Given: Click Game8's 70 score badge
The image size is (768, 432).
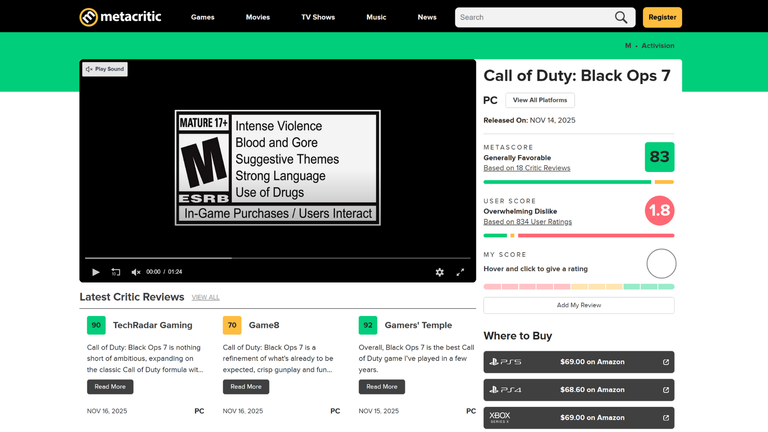Looking at the screenshot, I should tap(232, 325).
